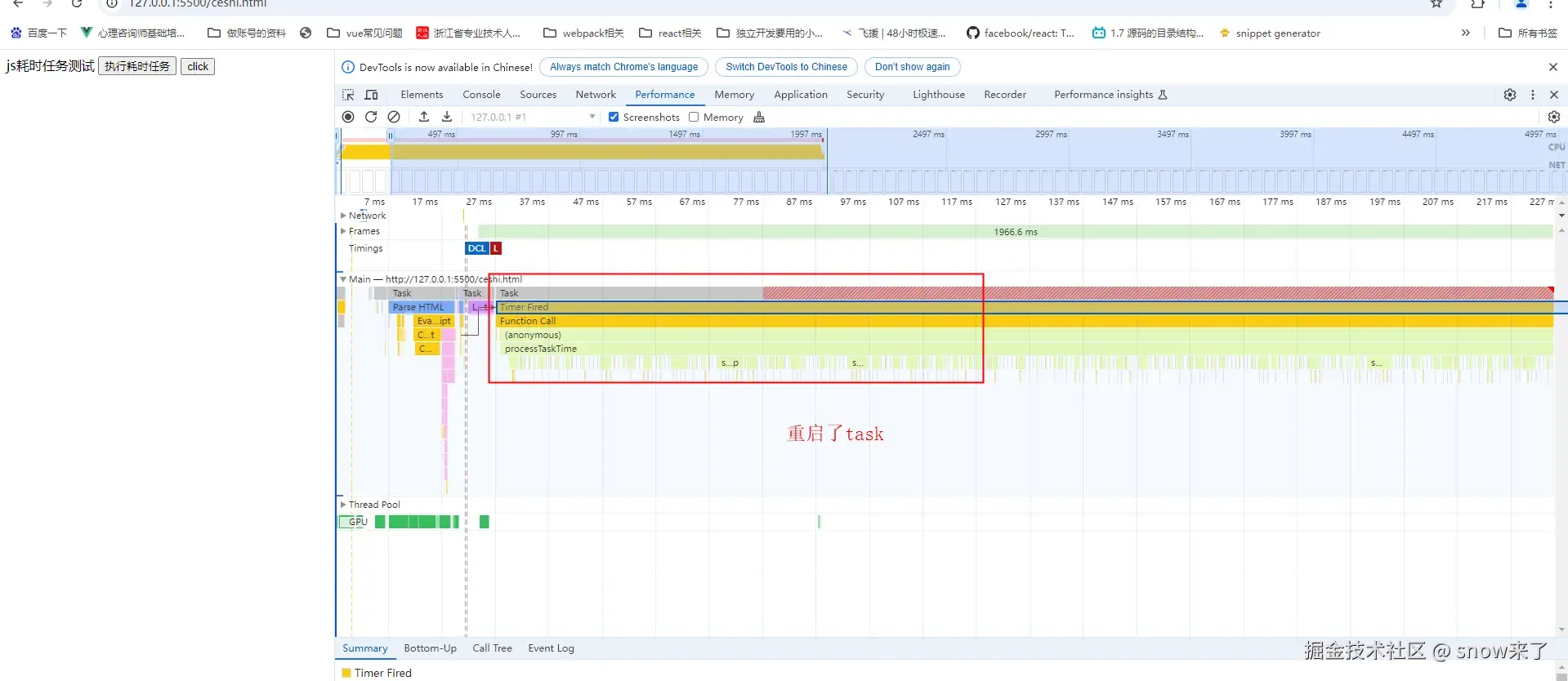Enable the Memory checkbox

694,117
